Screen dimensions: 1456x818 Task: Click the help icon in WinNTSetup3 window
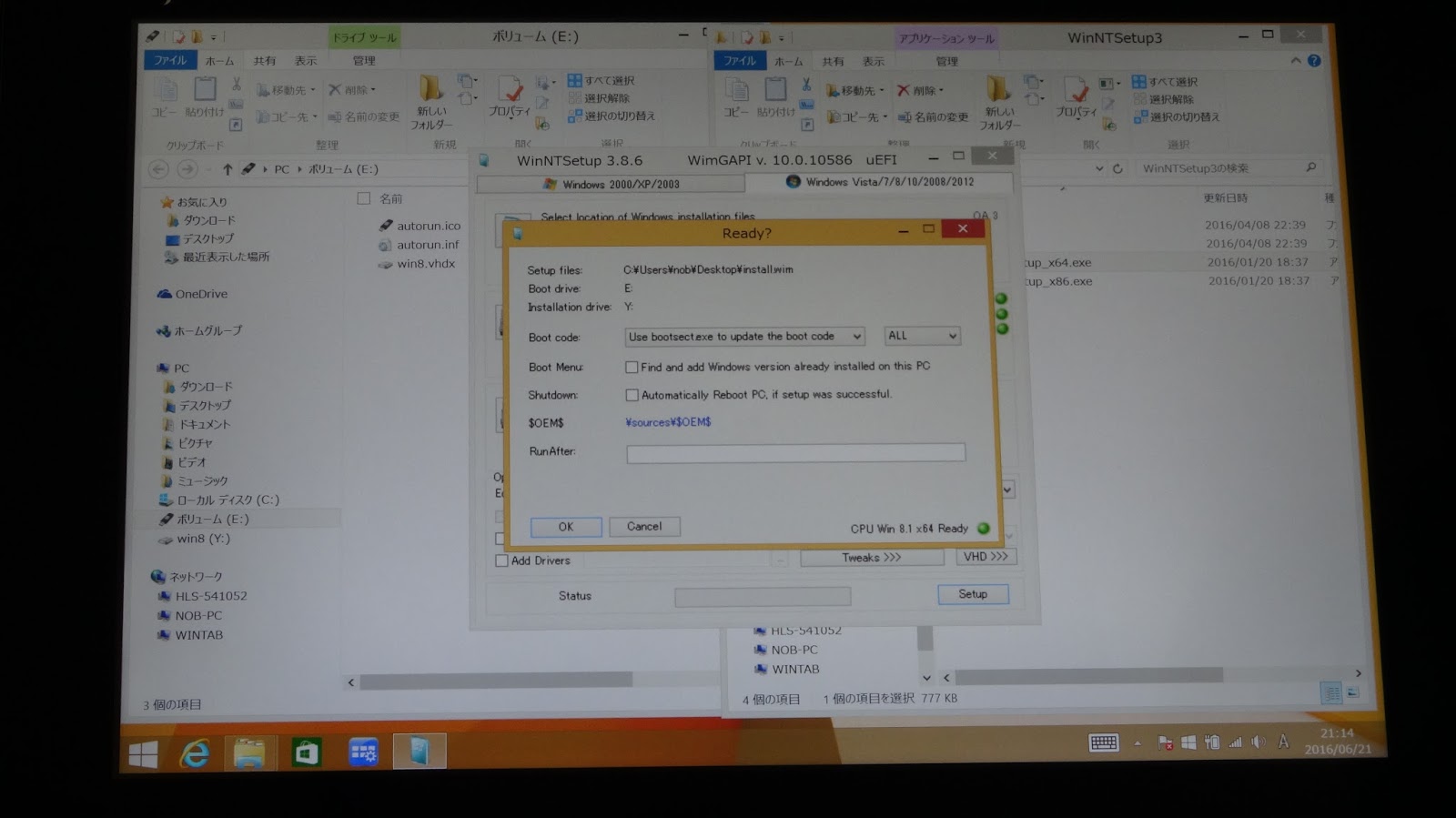(1314, 61)
